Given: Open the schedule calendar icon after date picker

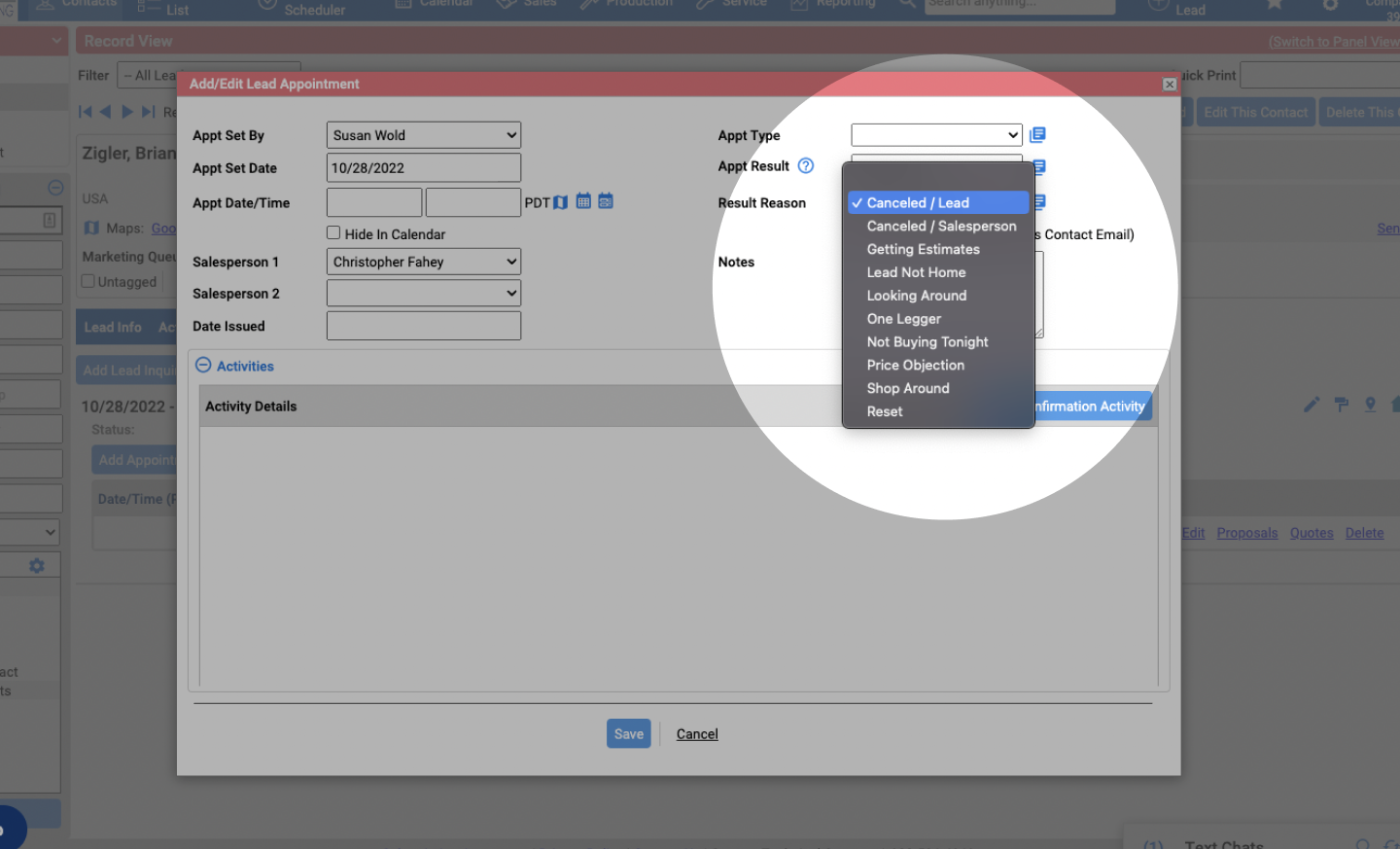Looking at the screenshot, I should pyautogui.click(x=606, y=201).
